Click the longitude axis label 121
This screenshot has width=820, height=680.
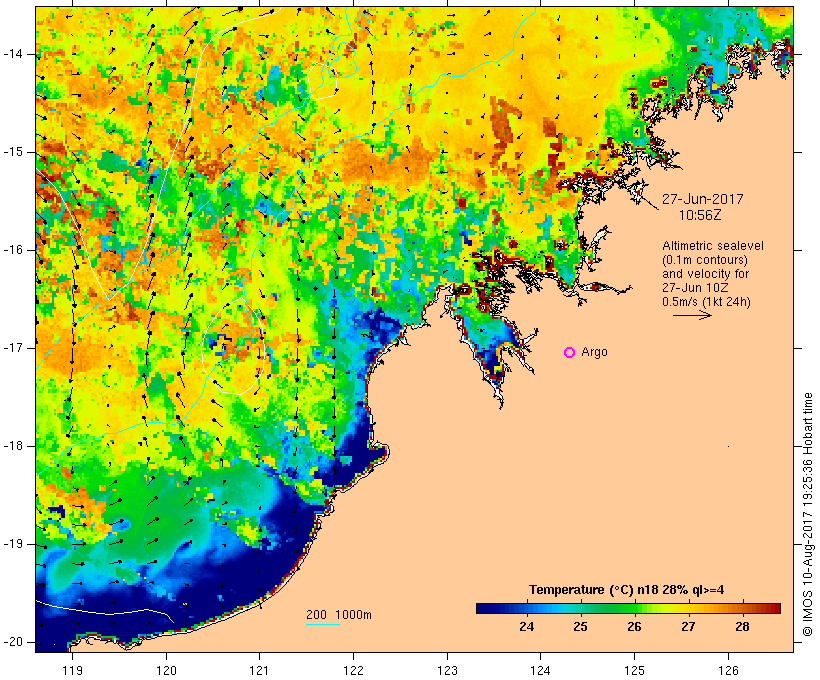[259, 670]
